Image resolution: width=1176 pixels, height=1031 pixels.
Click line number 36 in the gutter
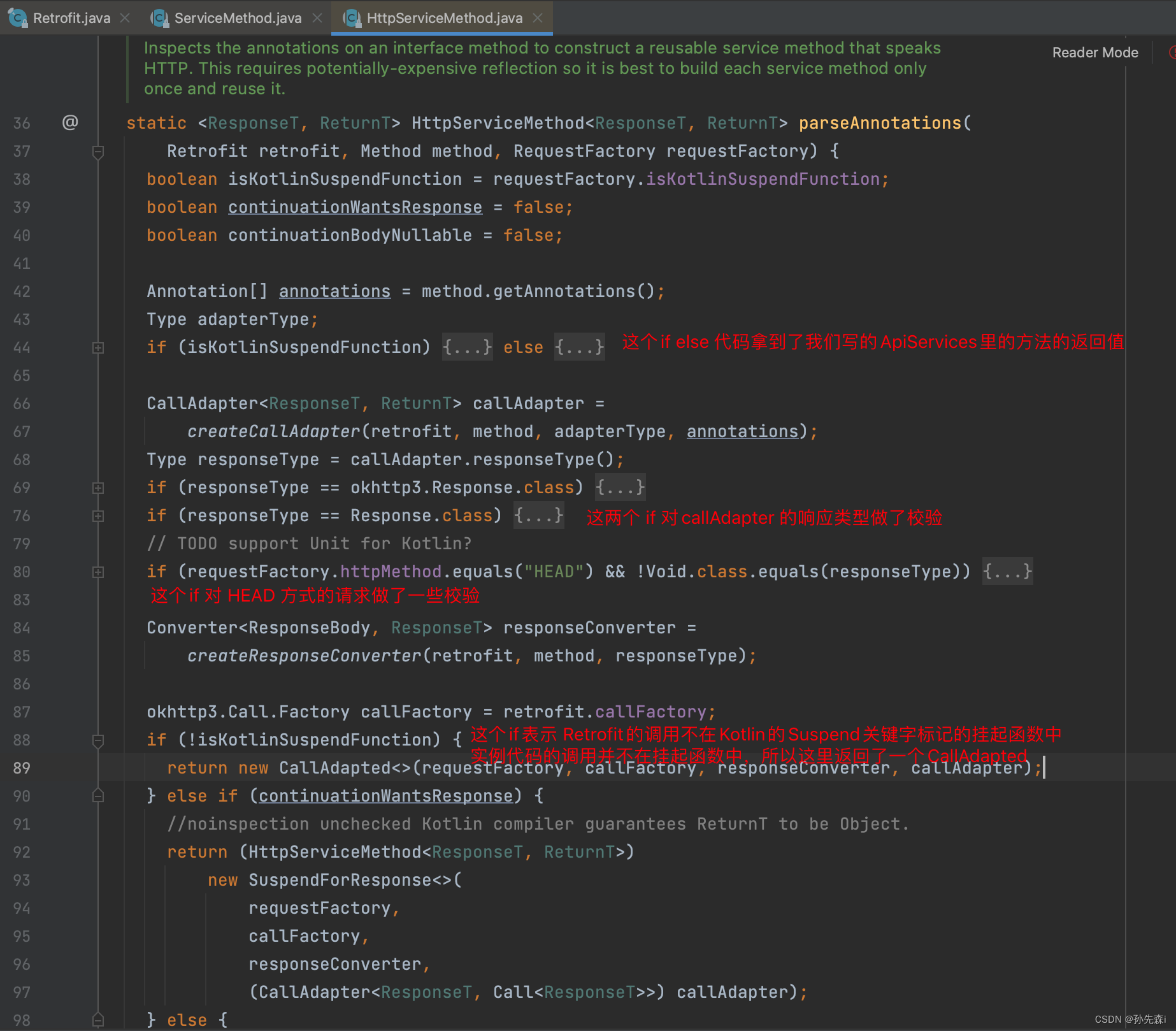click(22, 123)
